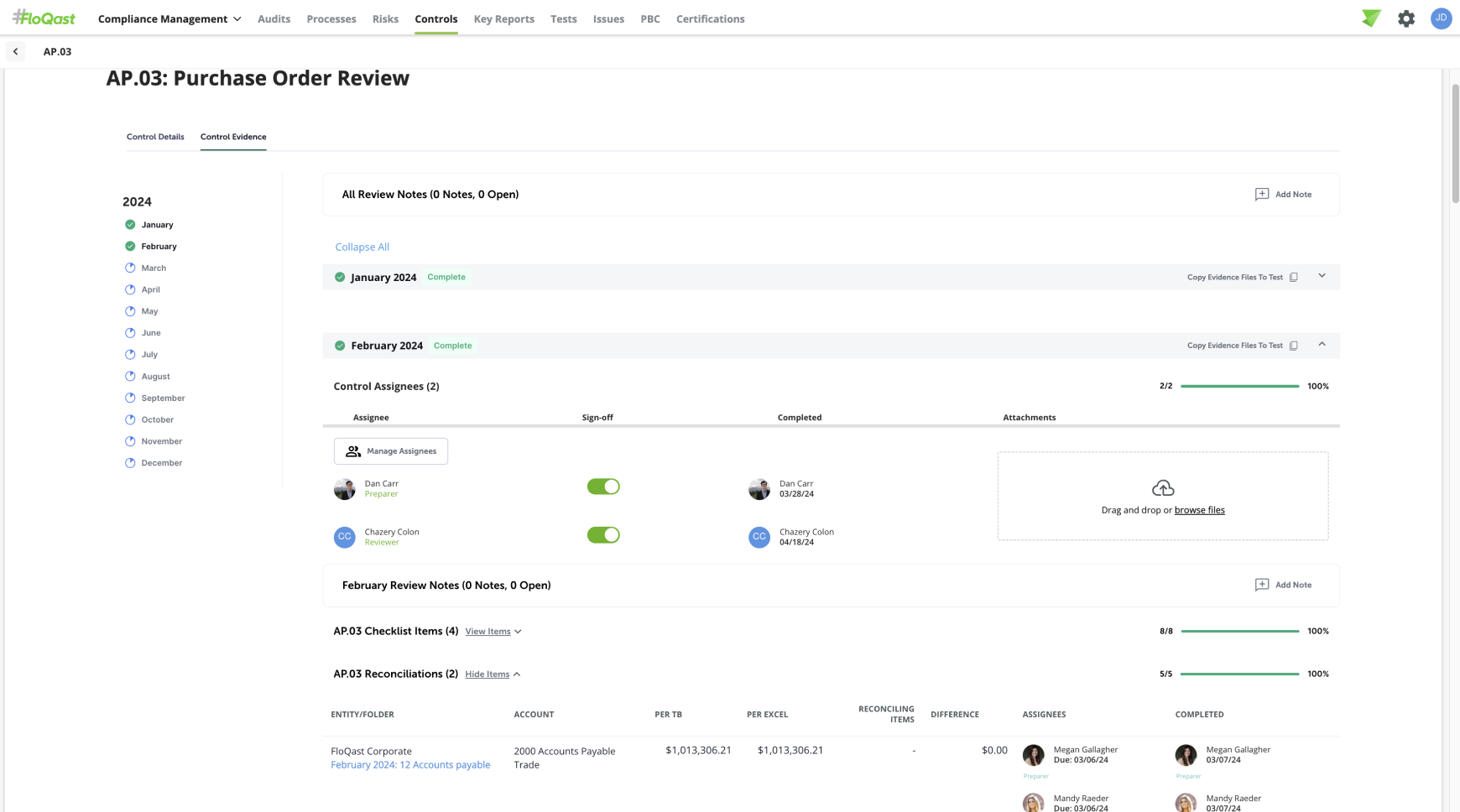The image size is (1460, 812).
Task: Expand View Items for AP.03 Checklist
Action: click(493, 632)
